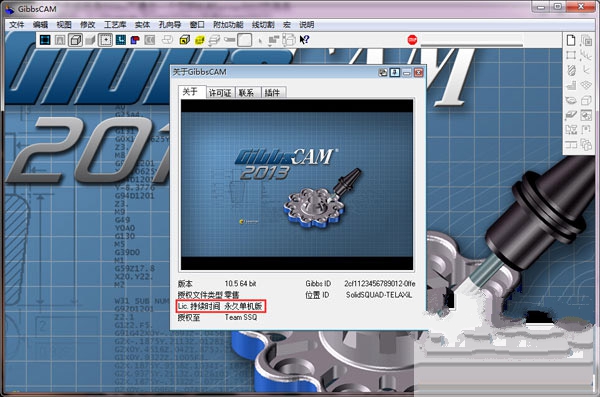
Task: Open the 工艺库 menu
Action: pyautogui.click(x=115, y=25)
